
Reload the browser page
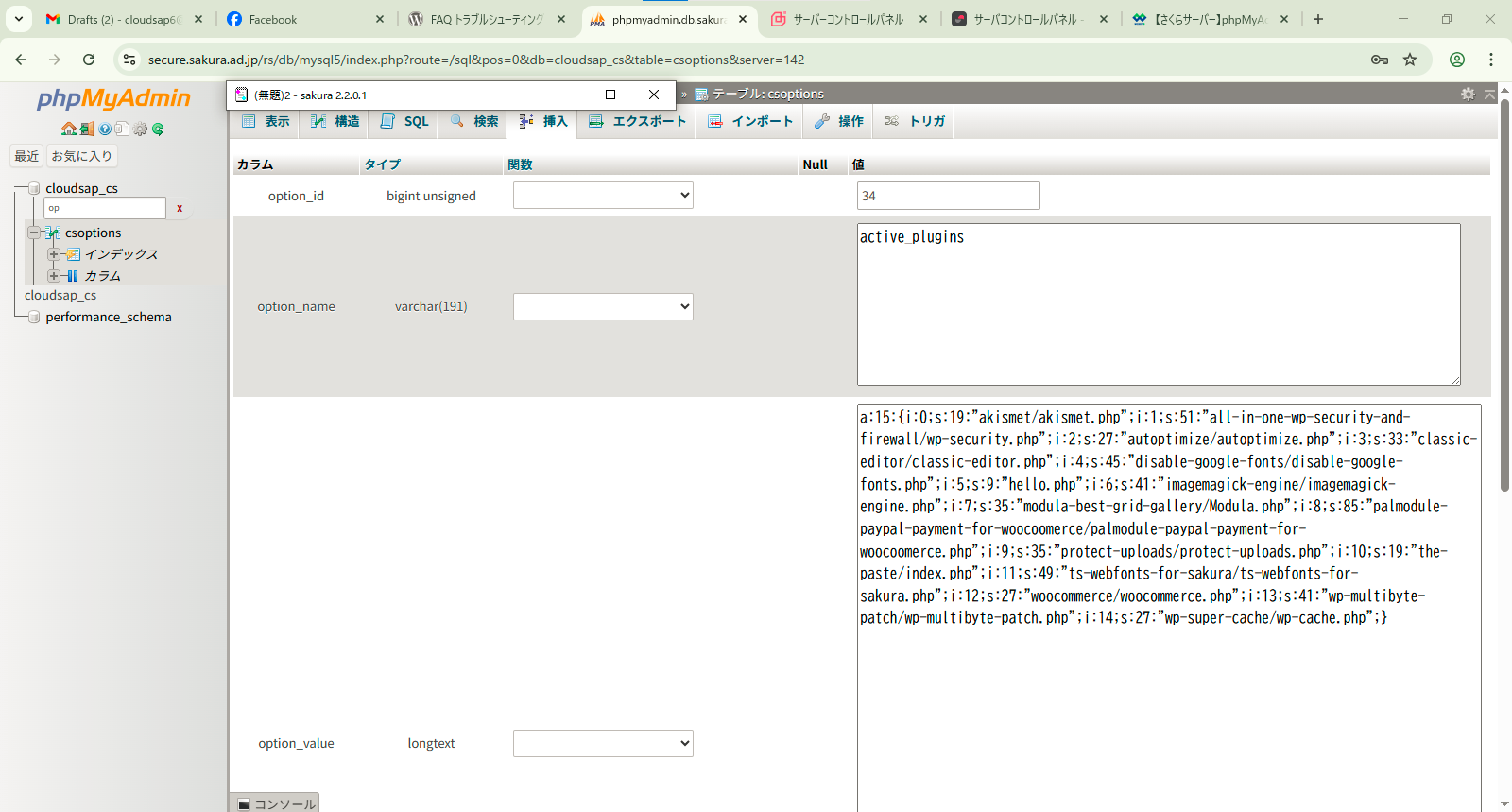tap(89, 60)
